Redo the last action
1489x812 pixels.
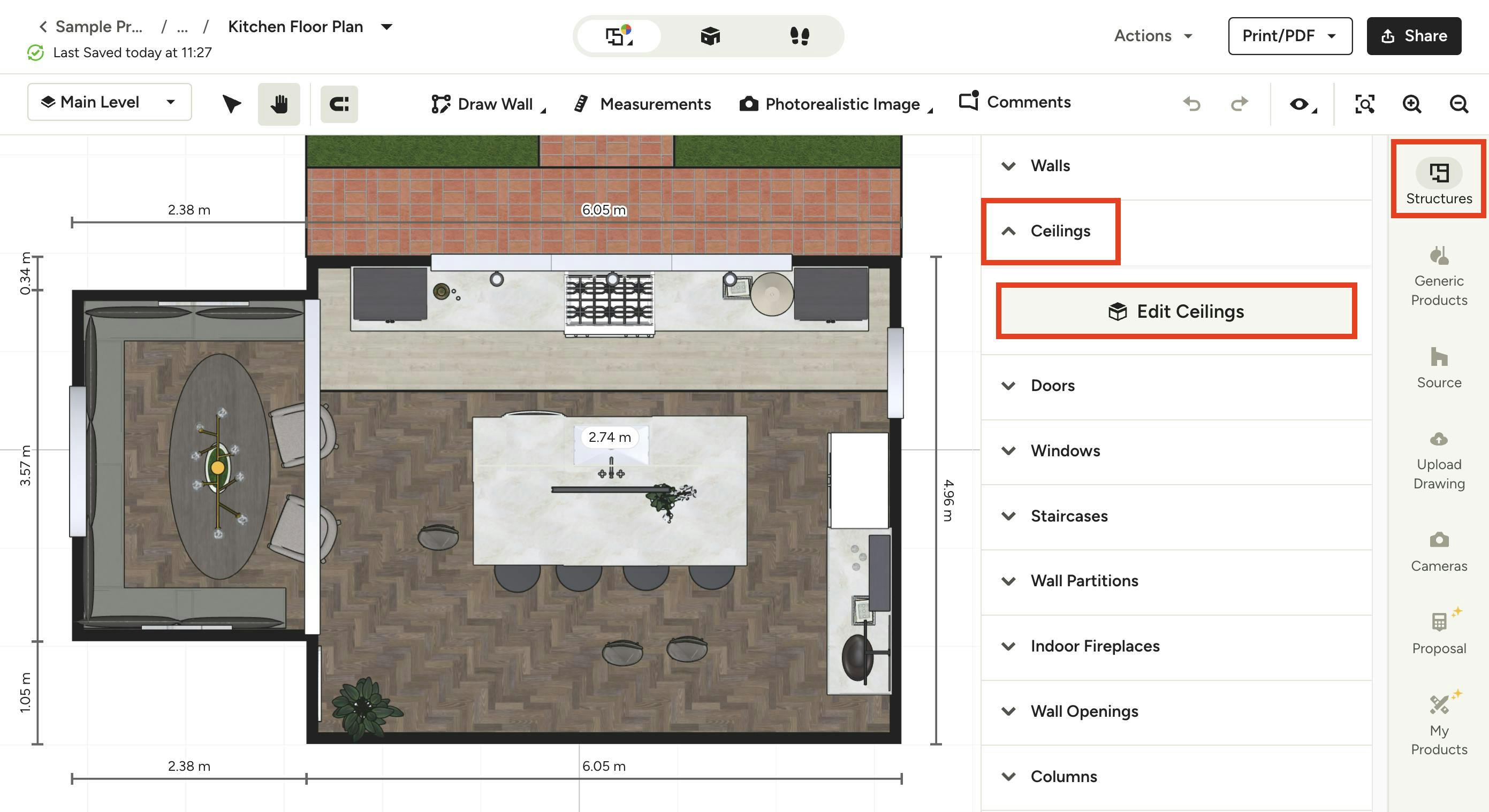pyautogui.click(x=1239, y=104)
